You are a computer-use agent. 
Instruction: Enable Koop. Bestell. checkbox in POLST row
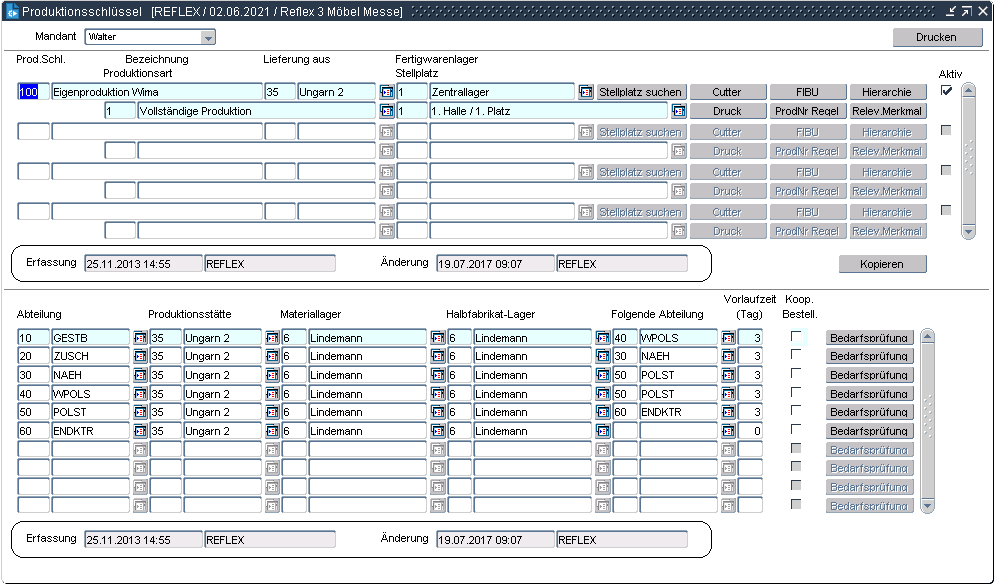[x=797, y=411]
